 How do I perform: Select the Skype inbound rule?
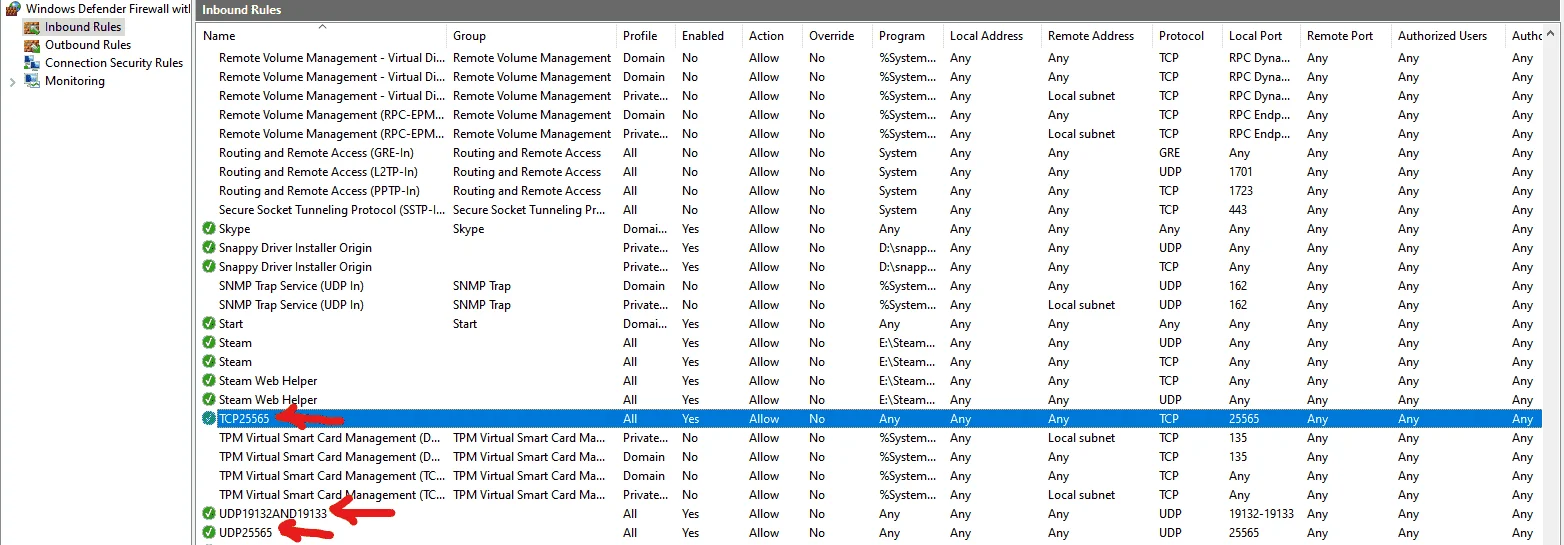[x=235, y=229]
